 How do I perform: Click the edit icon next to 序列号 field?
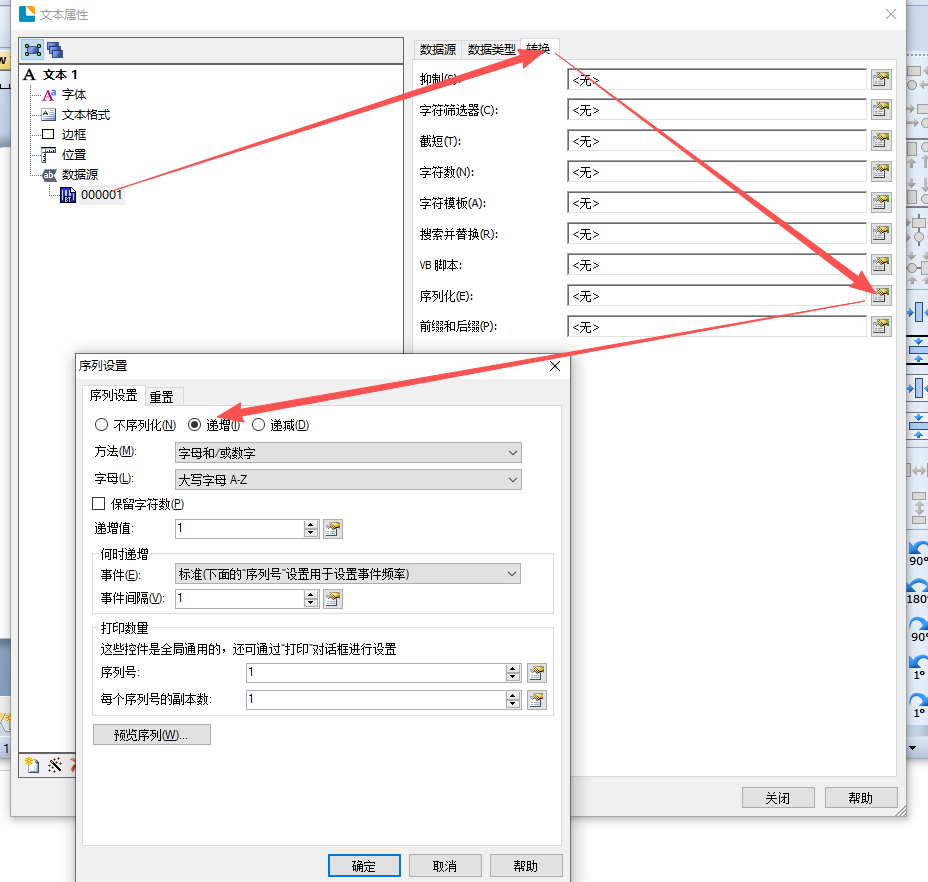[x=537, y=673]
